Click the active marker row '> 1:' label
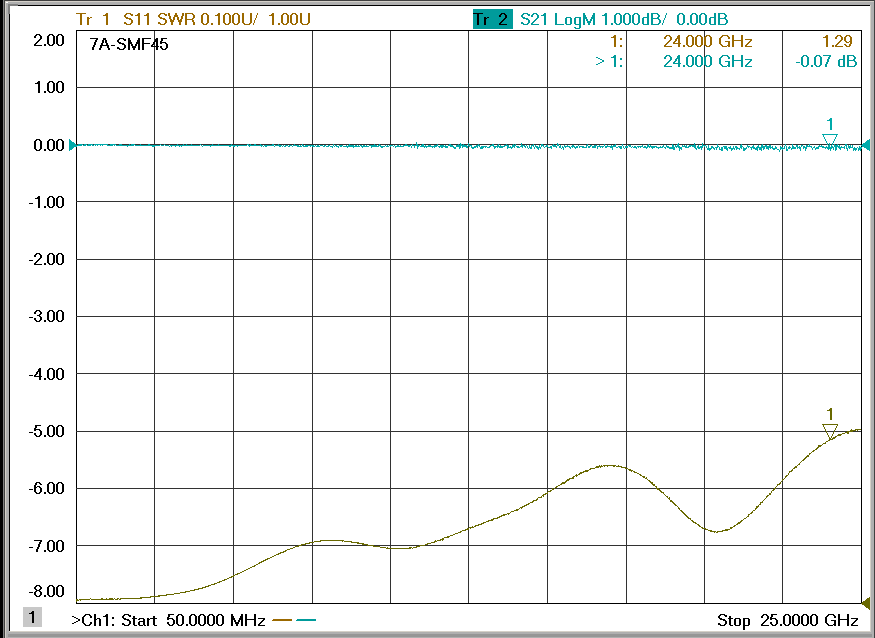Image resolution: width=875 pixels, height=638 pixels. 609,61
